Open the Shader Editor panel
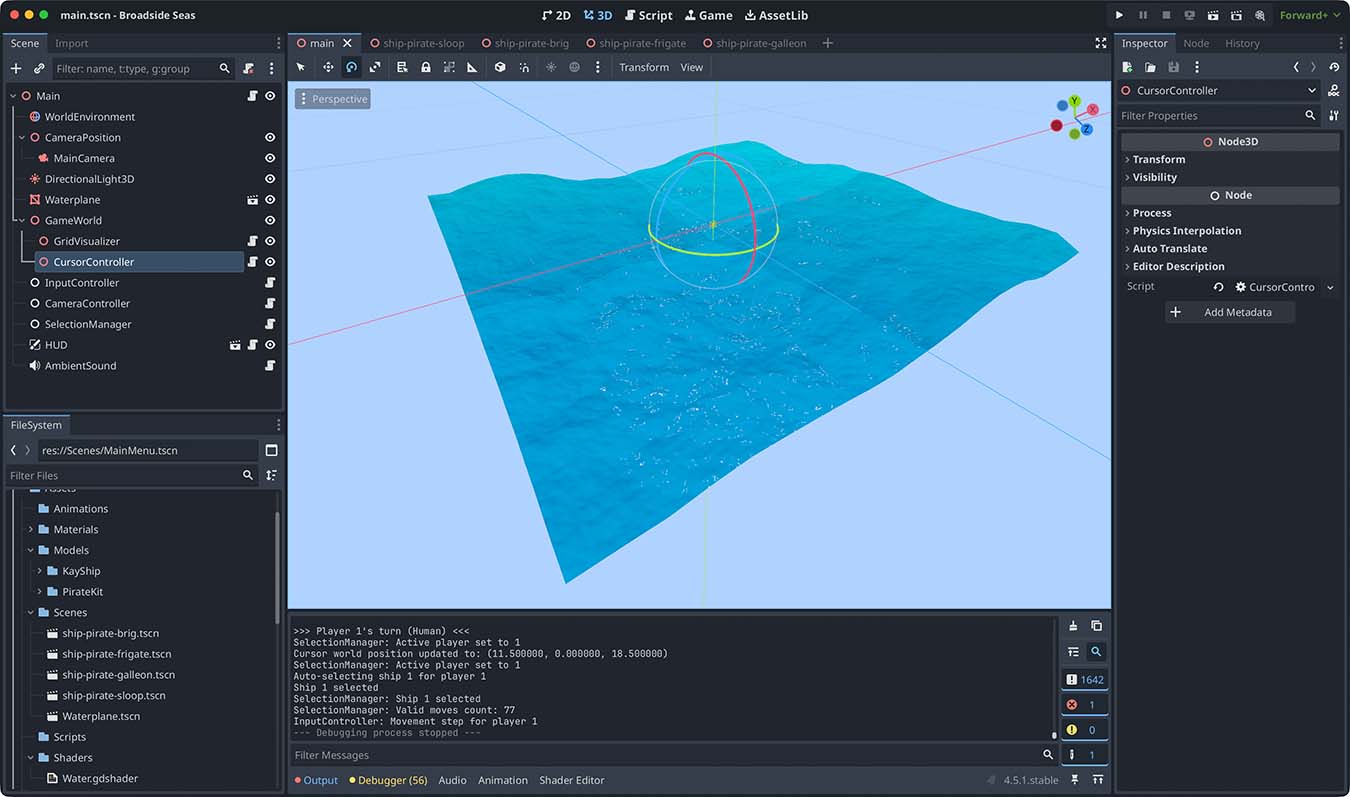 pyautogui.click(x=572, y=780)
